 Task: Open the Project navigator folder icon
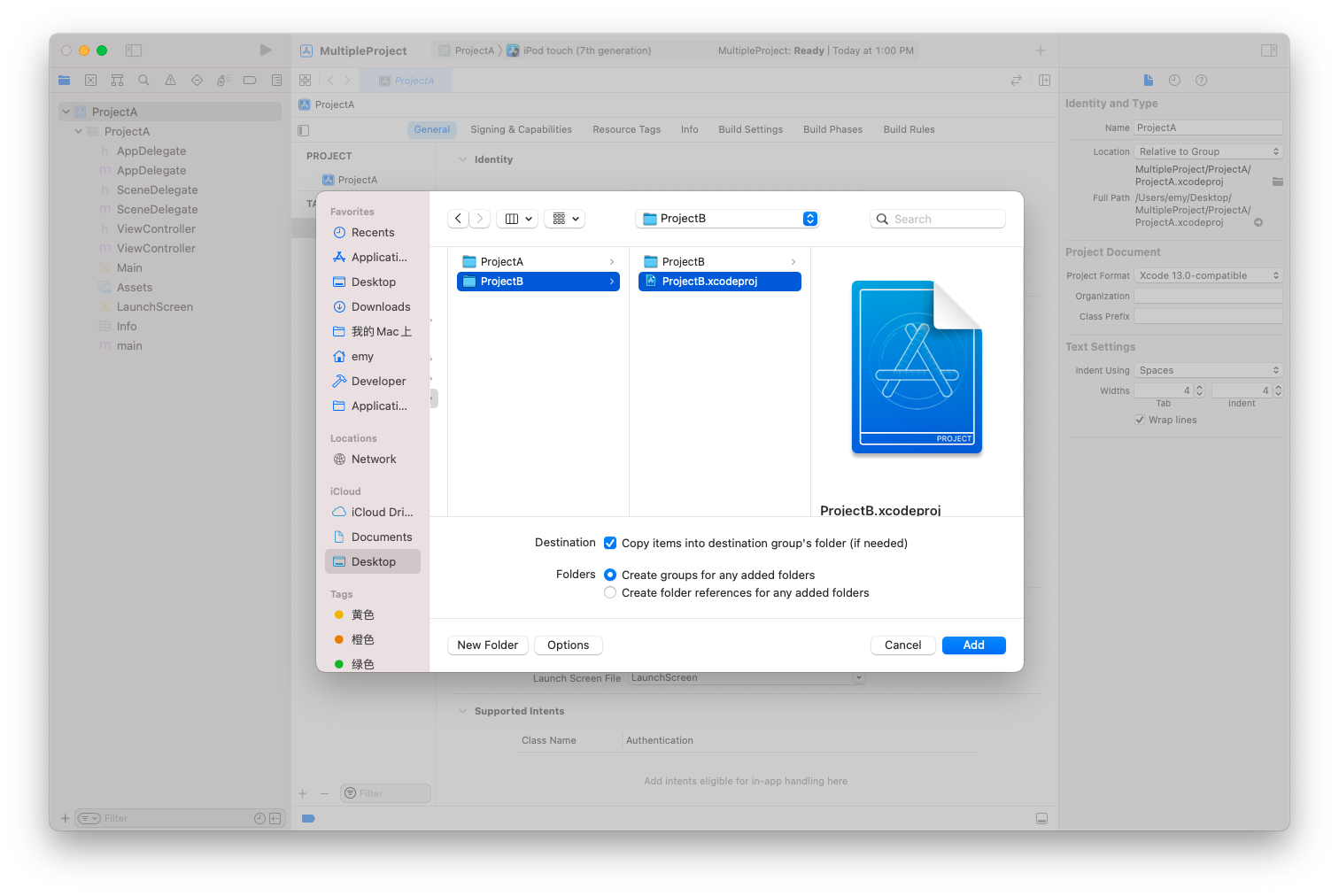(x=64, y=80)
